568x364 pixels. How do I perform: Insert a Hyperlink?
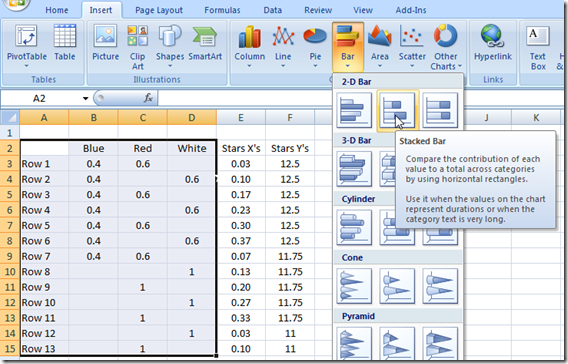(493, 42)
